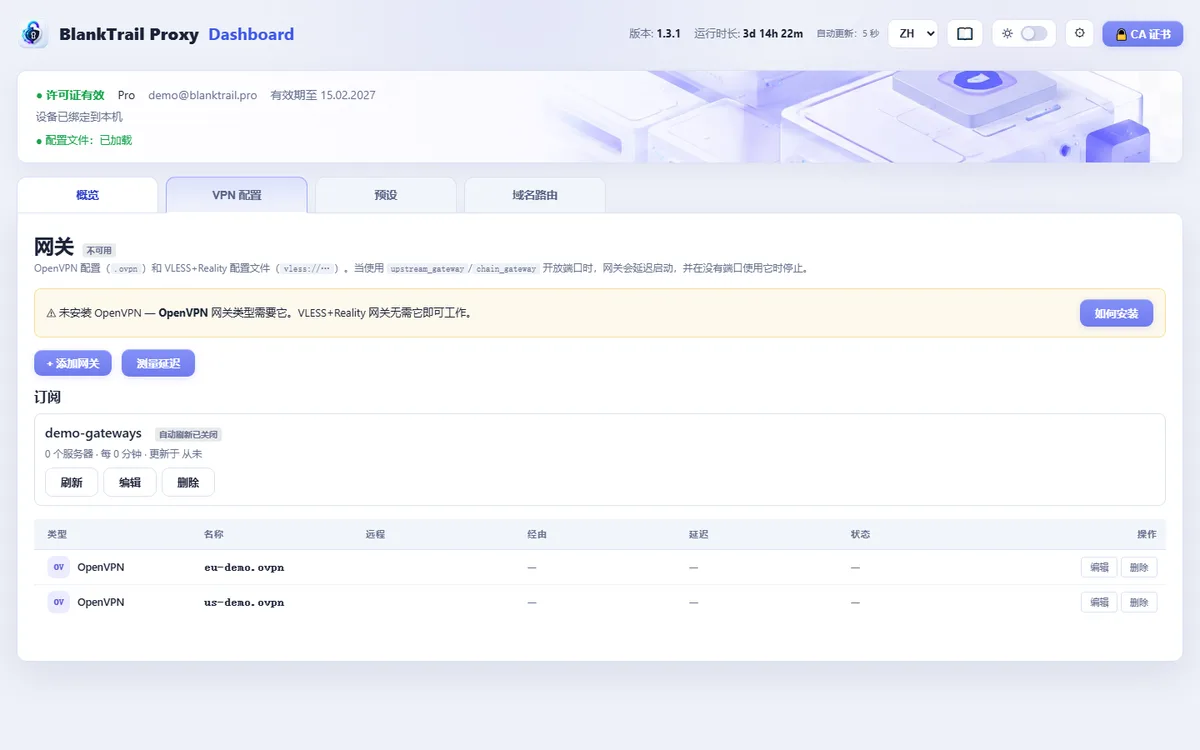Click the 自动刷新已关闭 badge
This screenshot has height=750, width=1200.
(188, 435)
